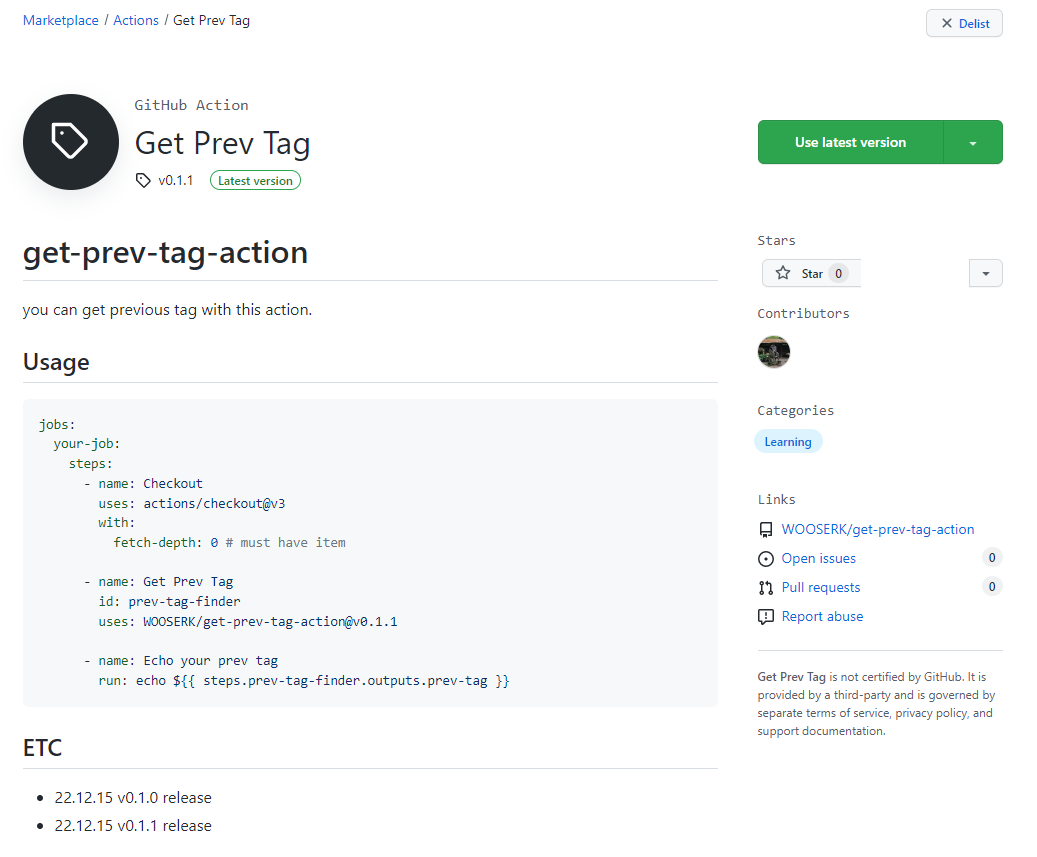Image resolution: width=1037 pixels, height=857 pixels.
Task: Open the WOOSERK/get-prev-tag-action repository link
Action: 878,530
